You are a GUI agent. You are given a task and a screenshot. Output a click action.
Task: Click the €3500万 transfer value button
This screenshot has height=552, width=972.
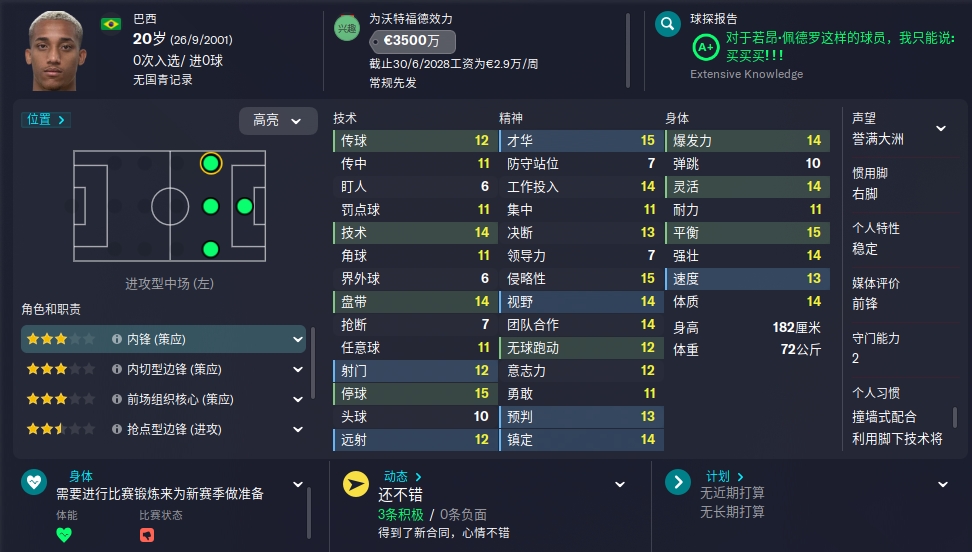pyautogui.click(x=412, y=42)
